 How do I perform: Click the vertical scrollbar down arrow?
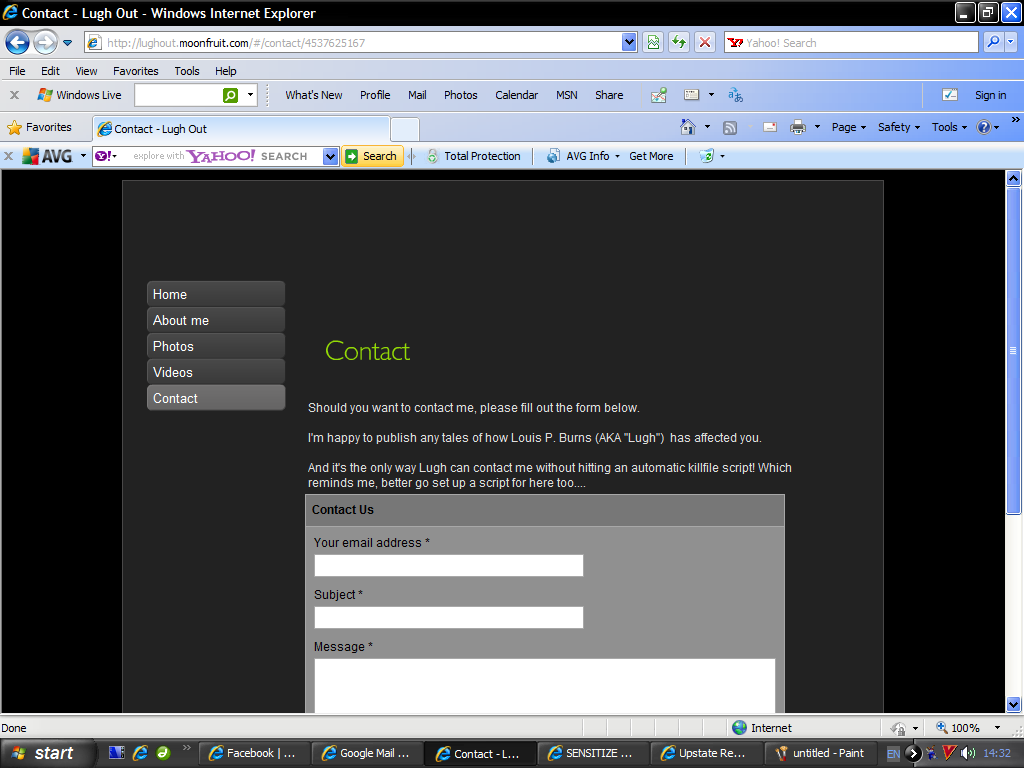tap(1013, 704)
